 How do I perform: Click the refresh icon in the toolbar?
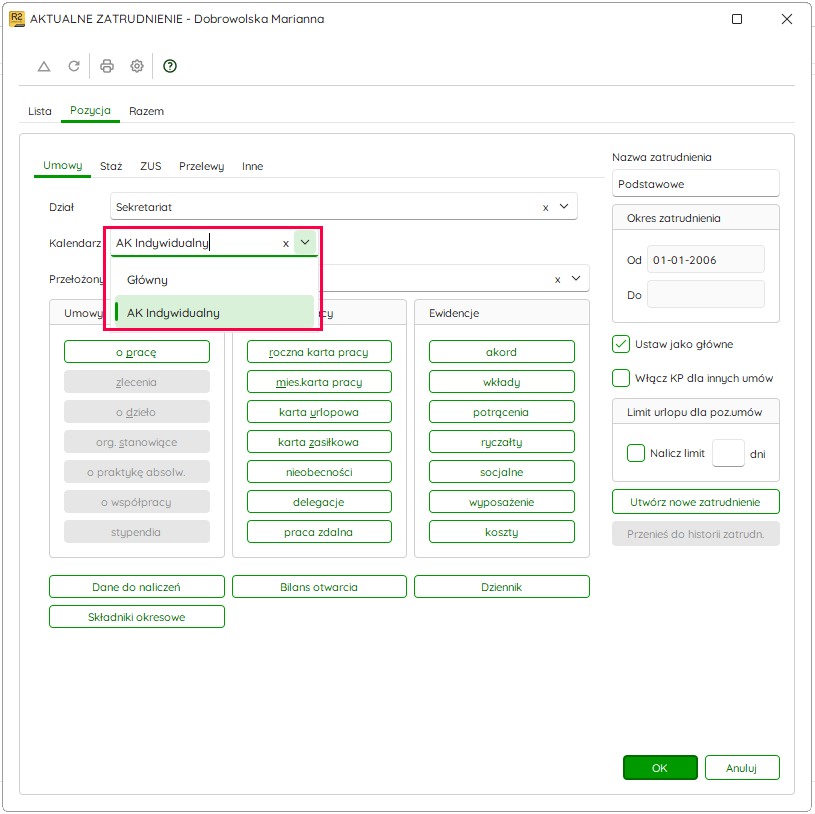(74, 66)
